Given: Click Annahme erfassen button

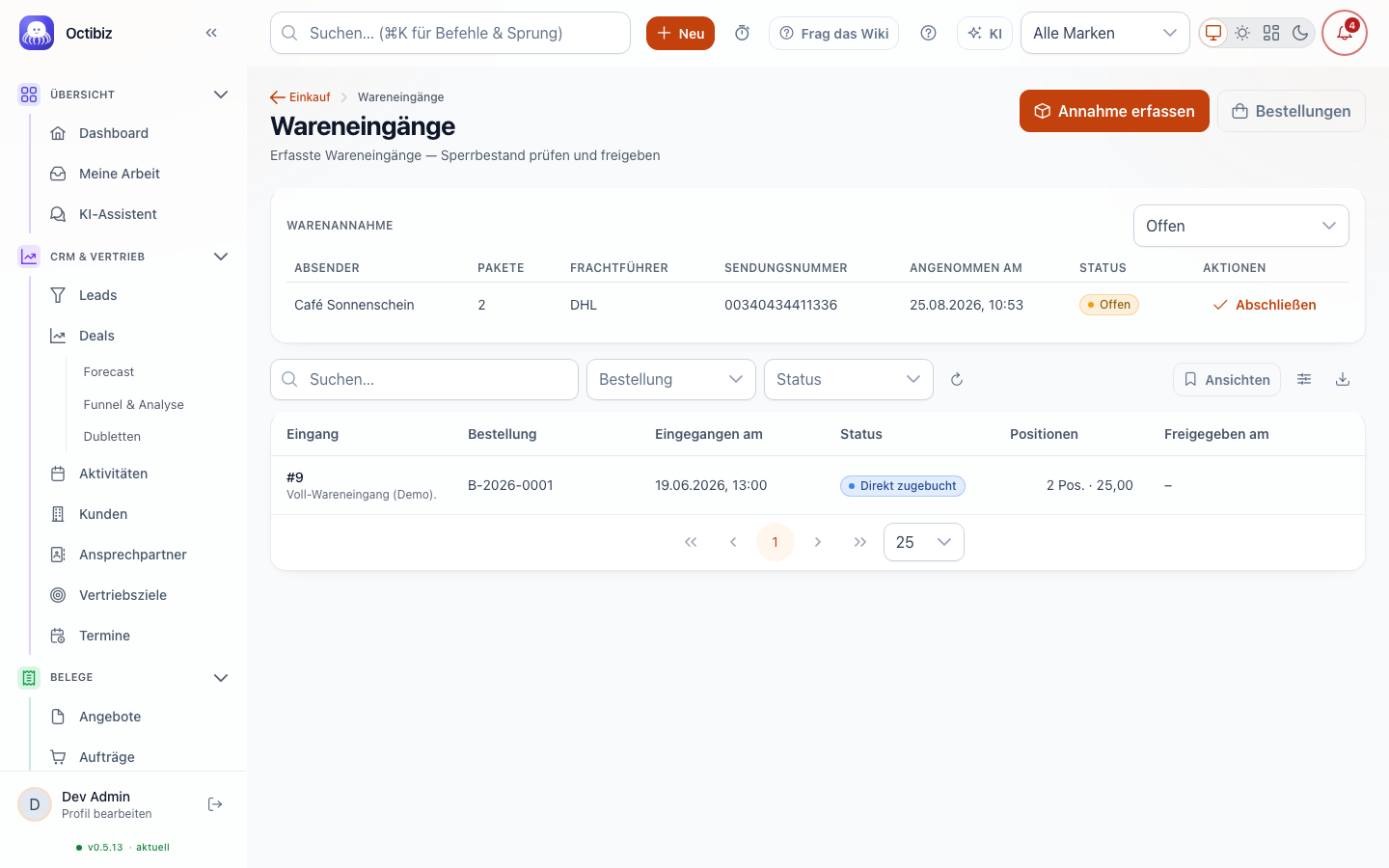Looking at the screenshot, I should [x=1114, y=111].
